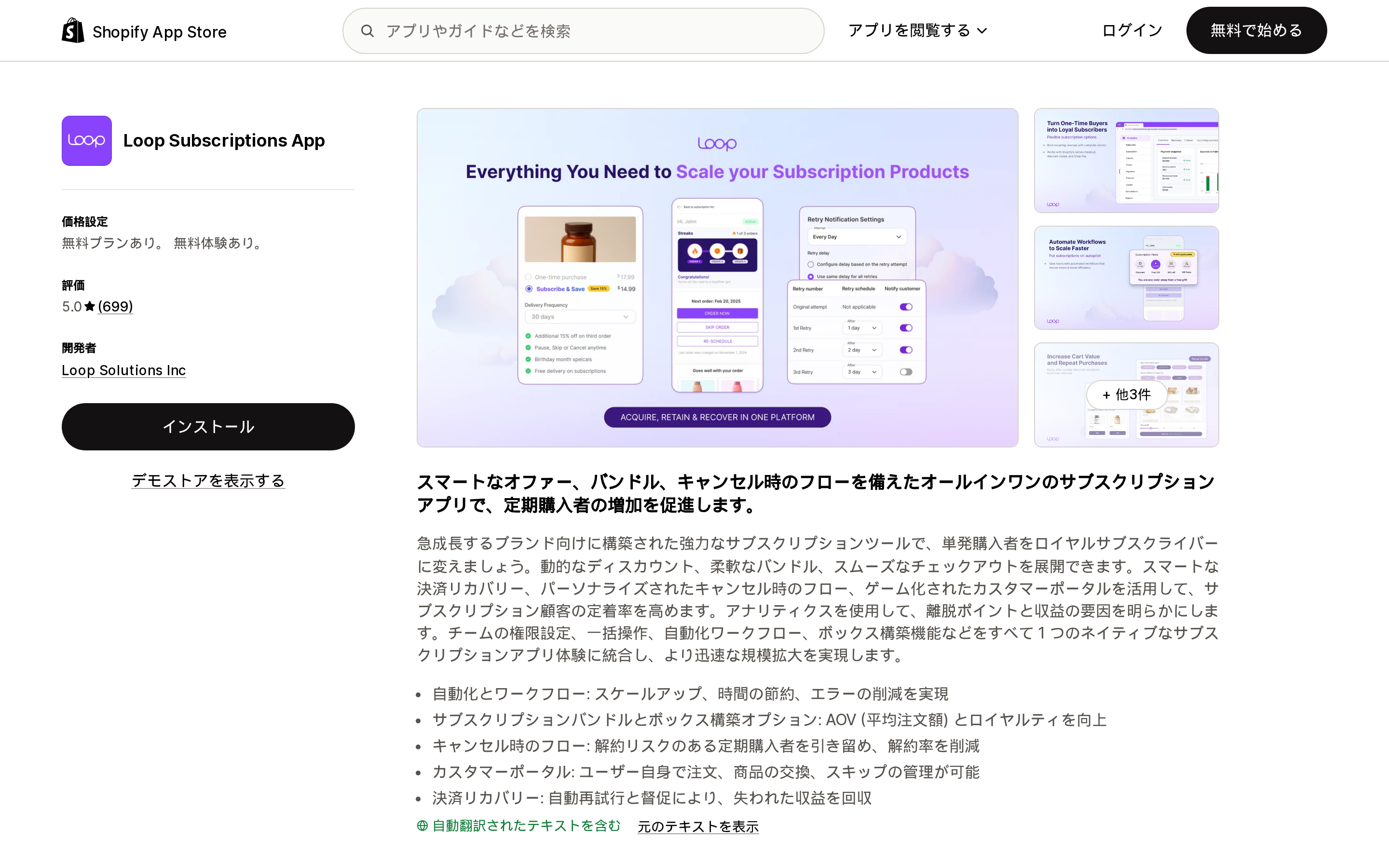Open the デモストアを表示する link
The height and width of the screenshot is (868, 1389).
click(x=208, y=480)
